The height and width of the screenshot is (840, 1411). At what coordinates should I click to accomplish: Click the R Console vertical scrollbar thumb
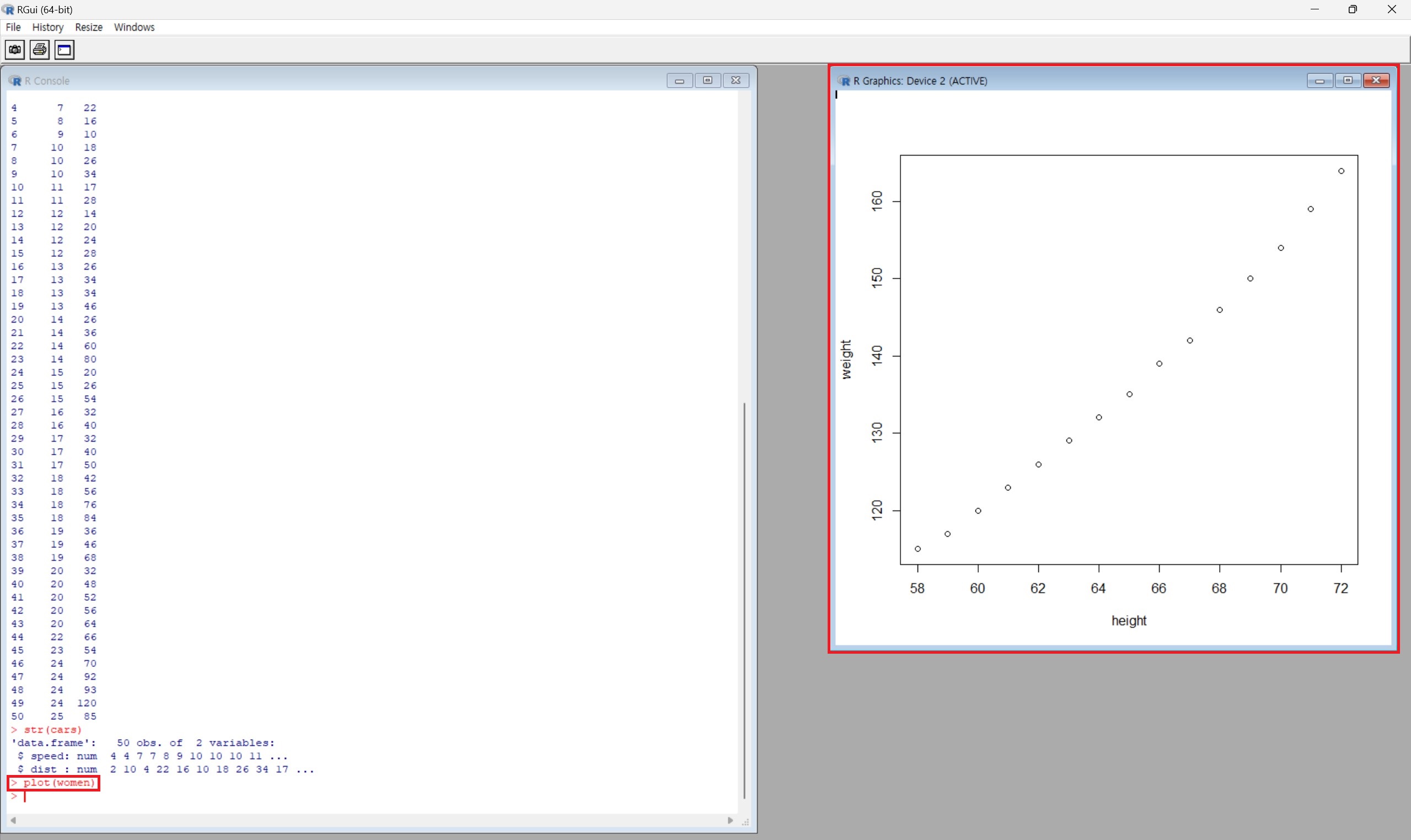pyautogui.click(x=744, y=600)
